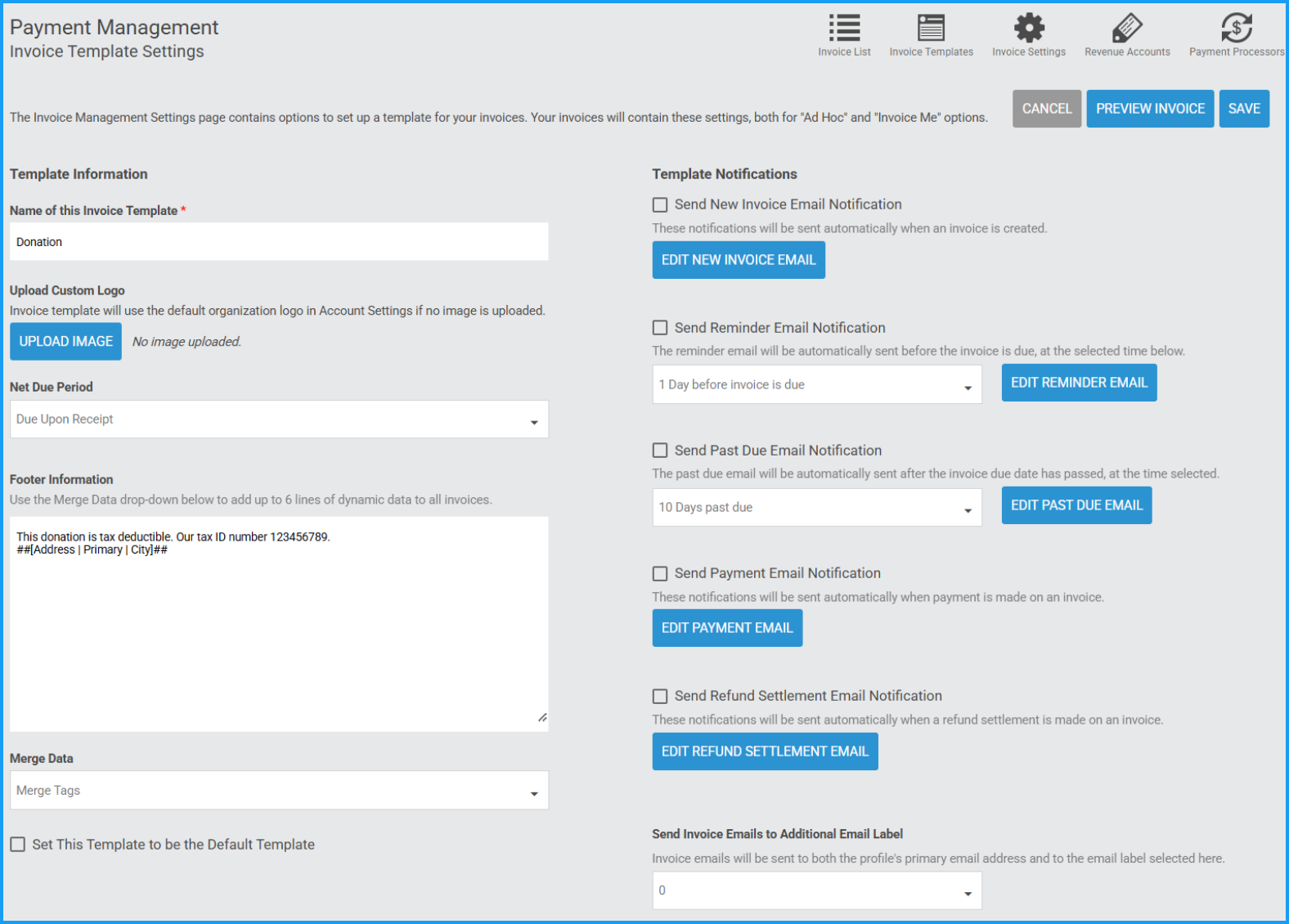Open the Payment Processors icon

[1236, 29]
